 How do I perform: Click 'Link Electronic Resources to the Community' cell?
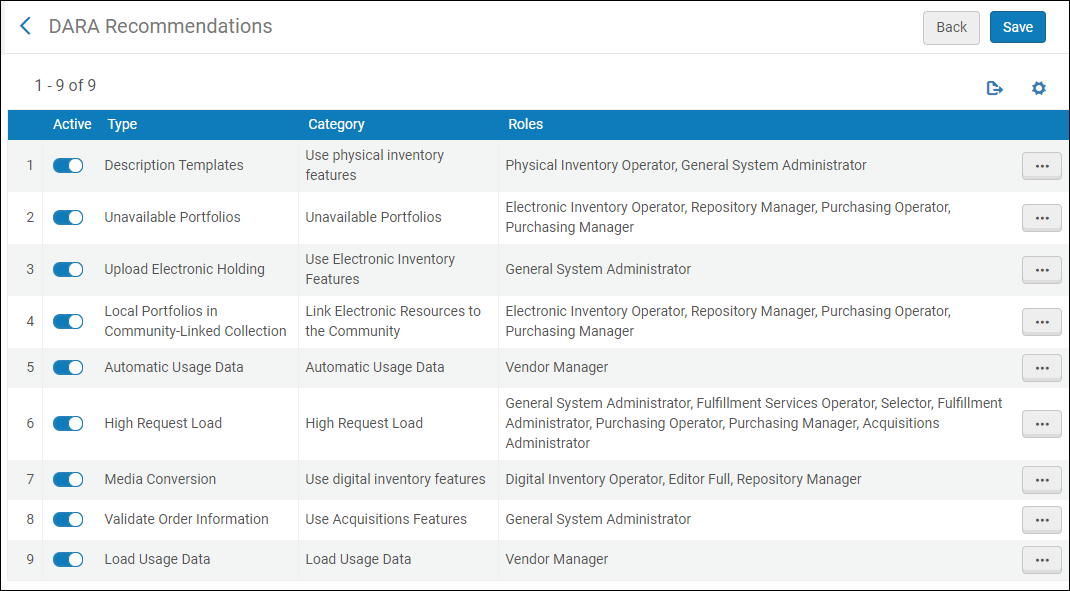[x=393, y=321]
